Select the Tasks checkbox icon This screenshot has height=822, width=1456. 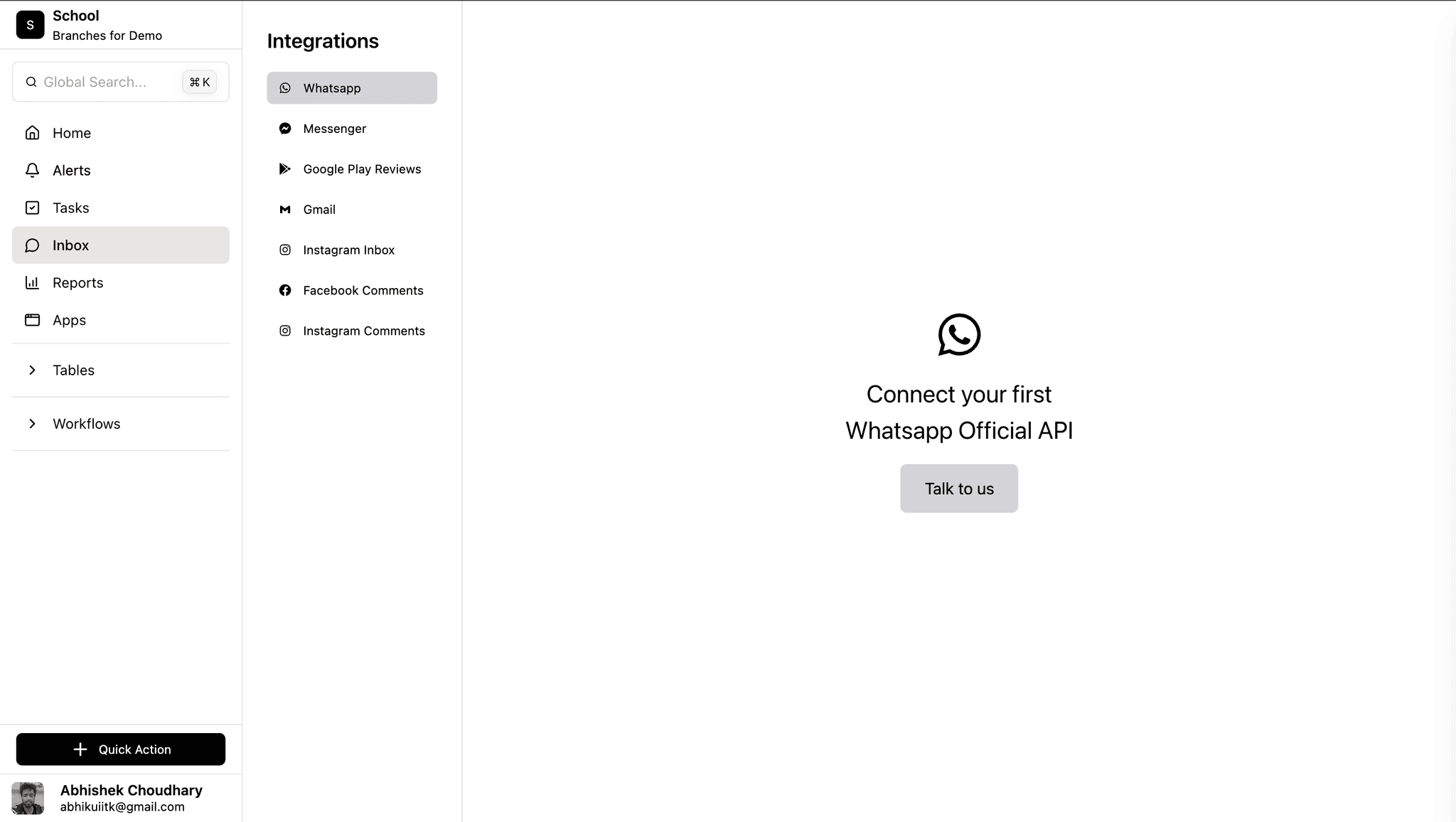[x=32, y=208]
